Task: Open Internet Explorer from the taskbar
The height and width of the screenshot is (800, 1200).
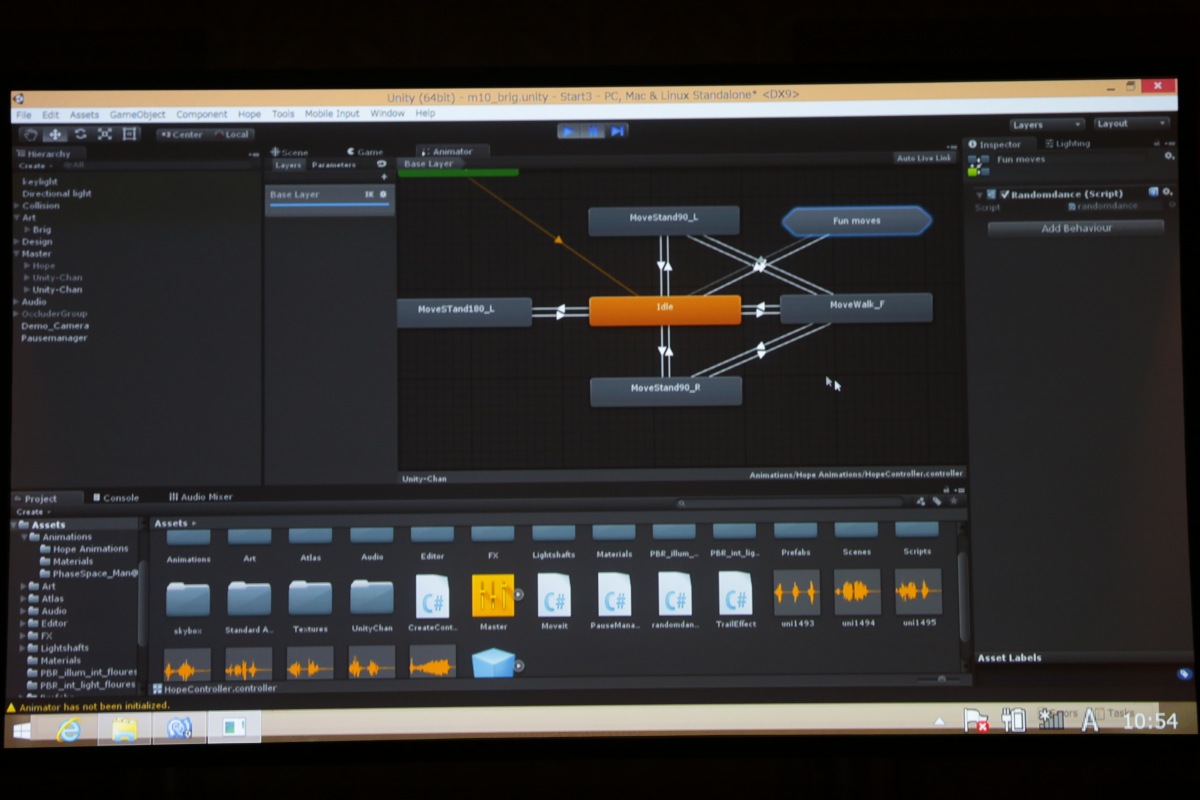Action: click(x=69, y=729)
